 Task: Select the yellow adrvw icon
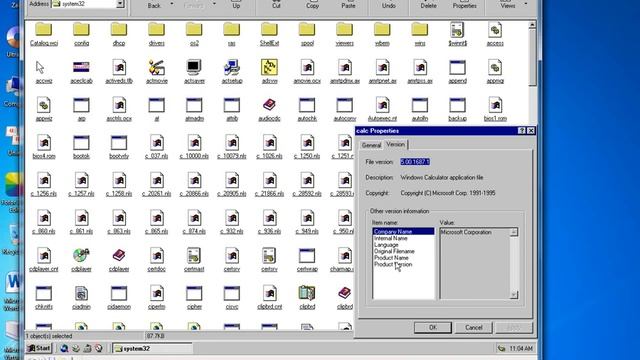pyautogui.click(x=269, y=67)
